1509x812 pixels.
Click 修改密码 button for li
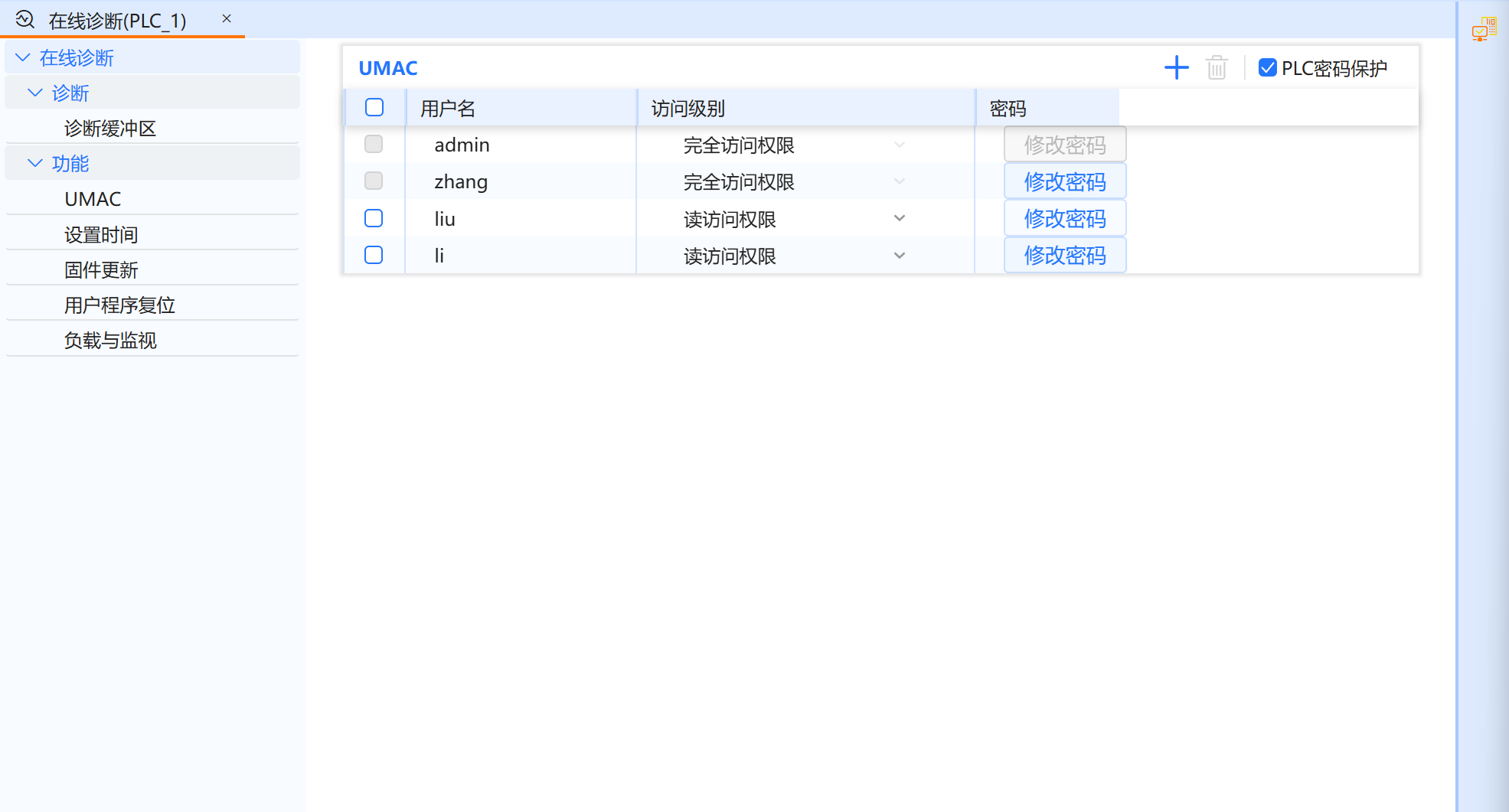click(1064, 256)
